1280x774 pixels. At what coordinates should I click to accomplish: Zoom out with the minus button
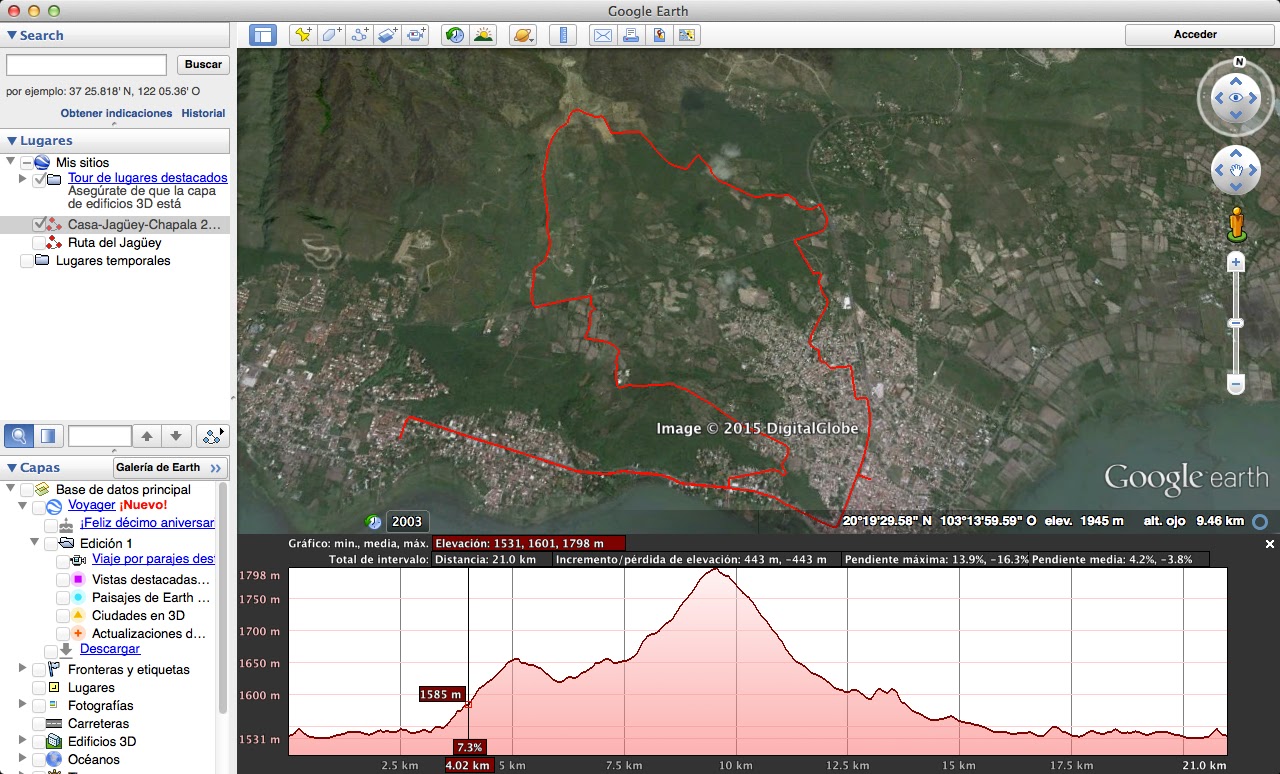tap(1236, 384)
